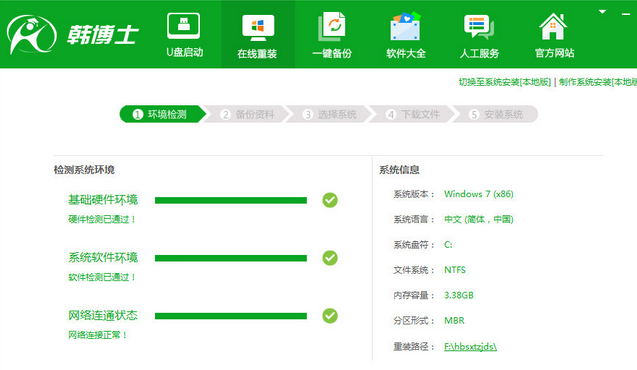
Task: Open the title bar dropdown menu arrow
Action: (602, 12)
